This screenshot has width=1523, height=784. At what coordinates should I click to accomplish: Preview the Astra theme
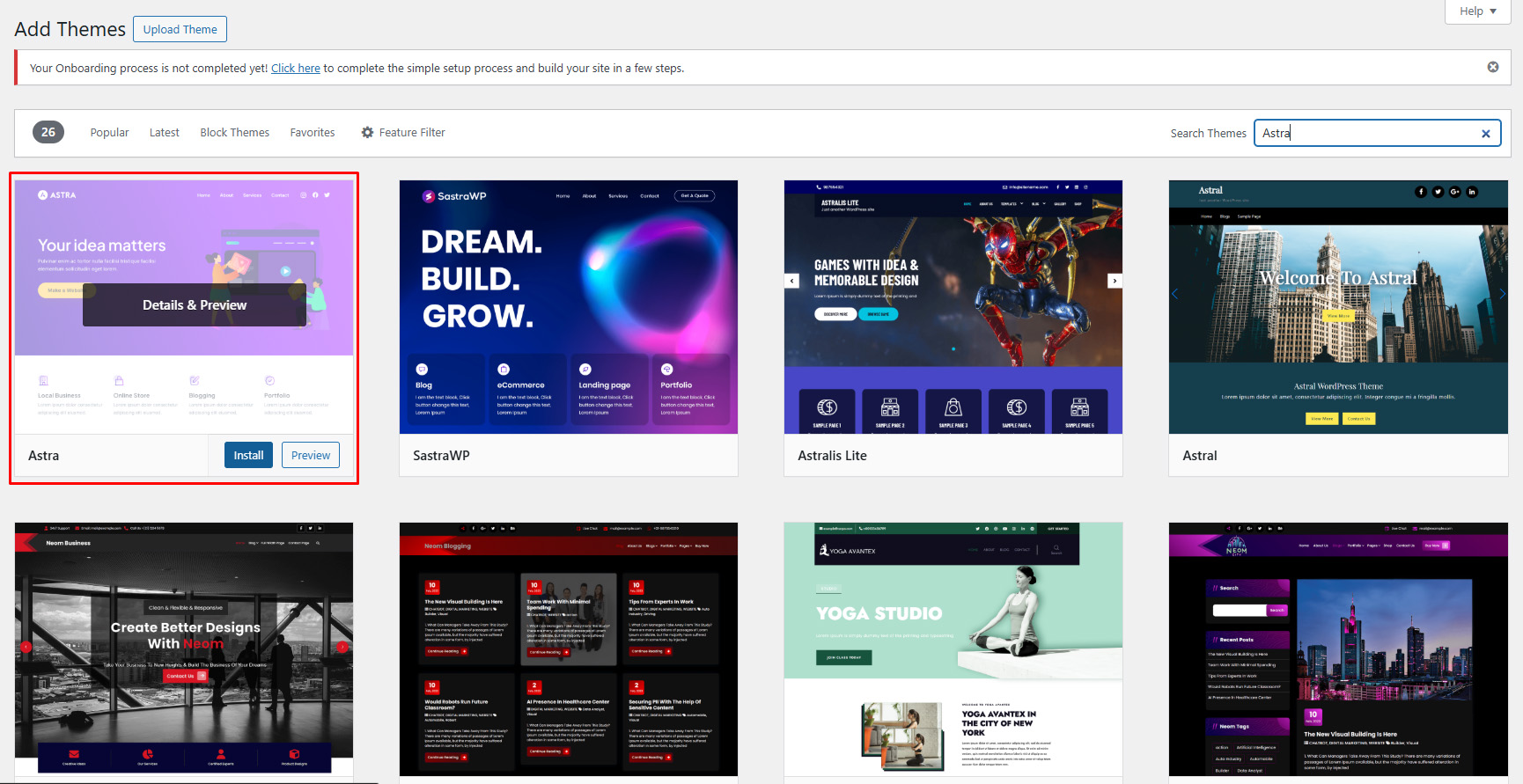click(311, 455)
